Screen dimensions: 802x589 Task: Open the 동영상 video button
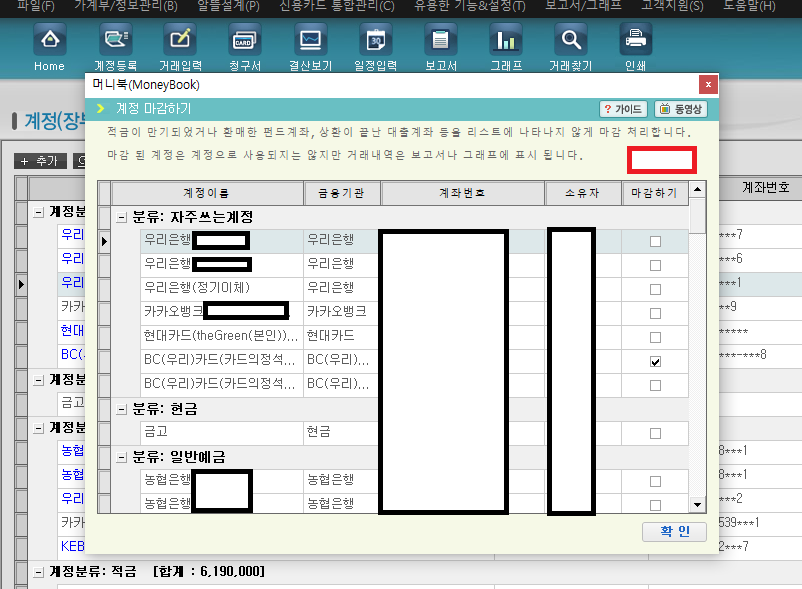[x=681, y=109]
